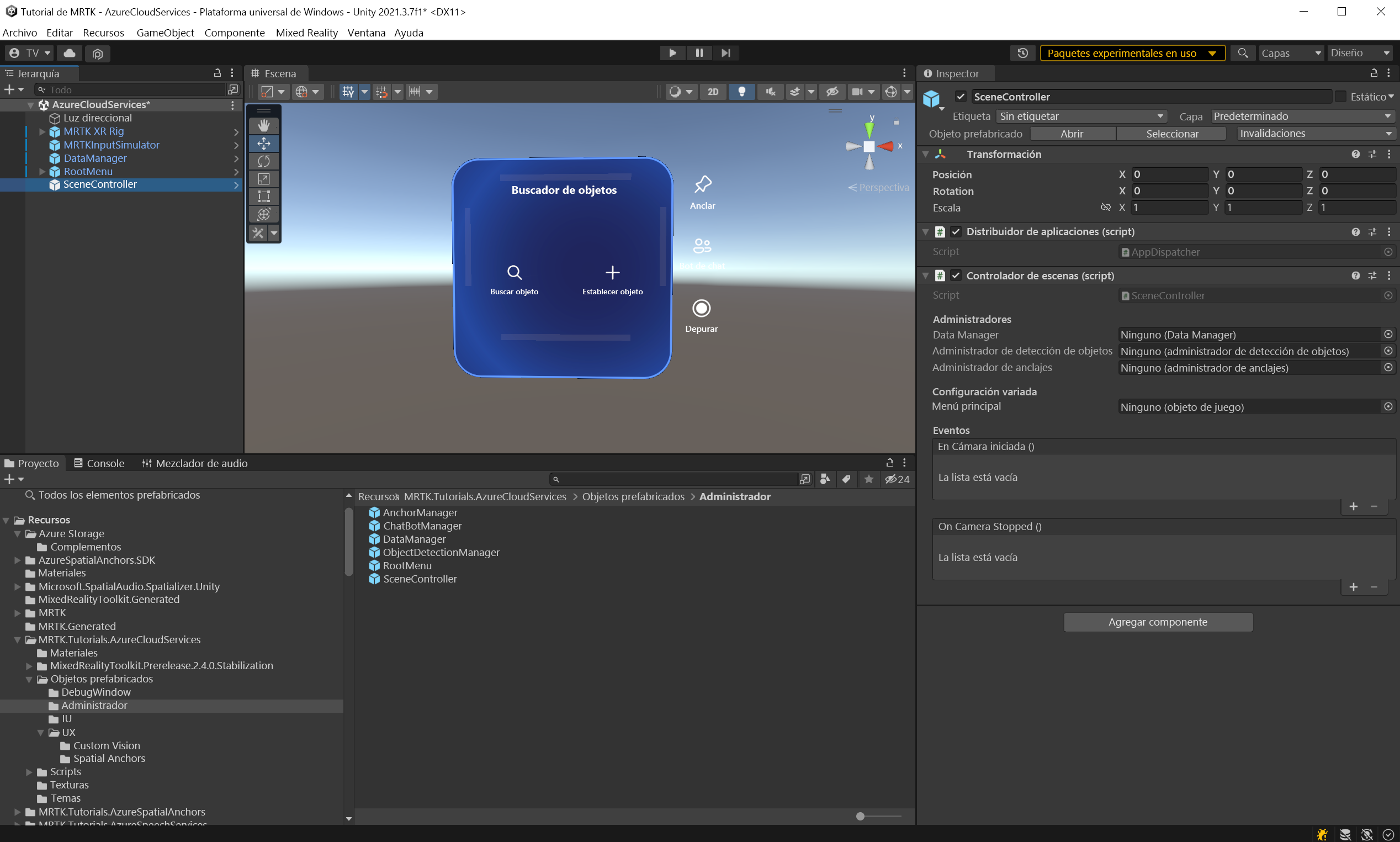1400x842 pixels.
Task: Open the undo history icon
Action: (x=1022, y=53)
